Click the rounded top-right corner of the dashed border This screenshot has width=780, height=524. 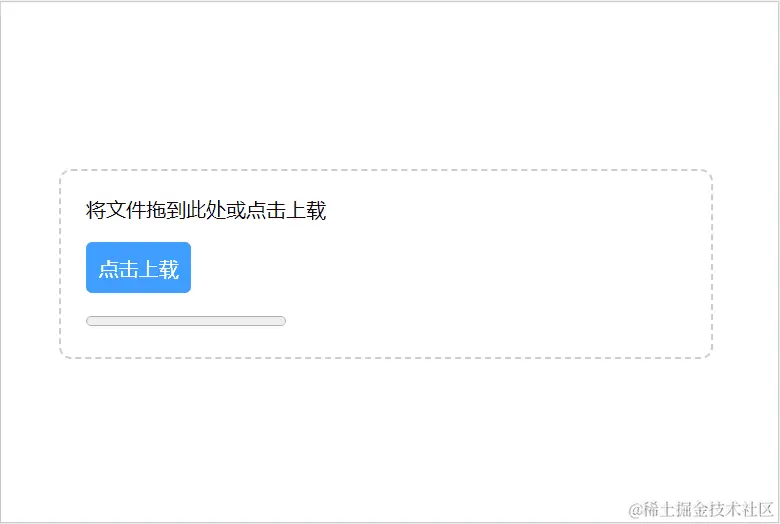point(708,174)
